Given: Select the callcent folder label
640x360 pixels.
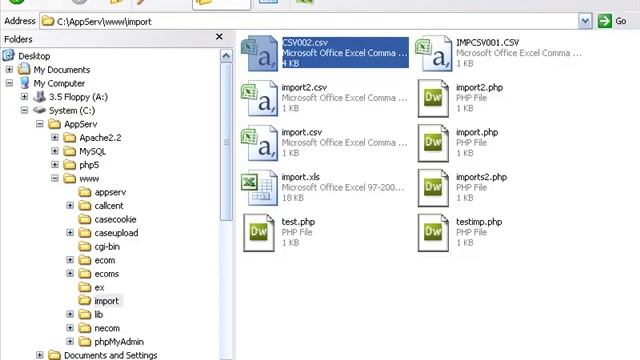Looking at the screenshot, I should click(109, 206).
